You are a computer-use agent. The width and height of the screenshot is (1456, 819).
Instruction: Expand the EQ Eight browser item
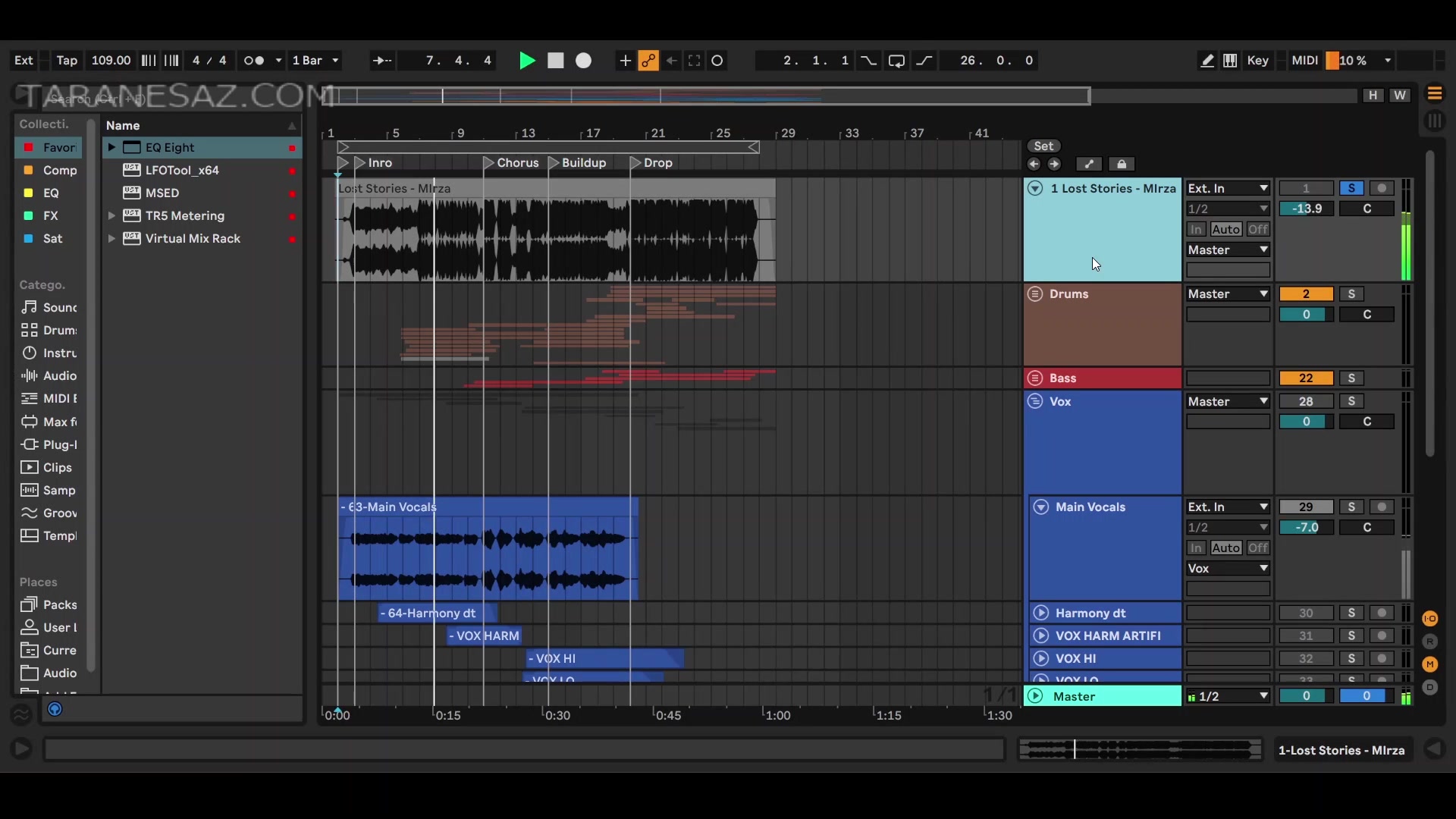(x=111, y=148)
